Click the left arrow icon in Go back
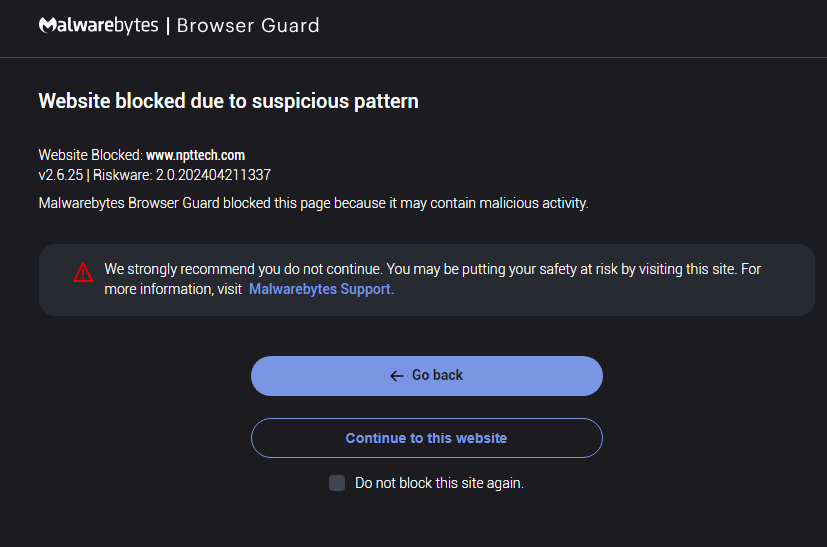827x547 pixels. pyautogui.click(x=397, y=376)
